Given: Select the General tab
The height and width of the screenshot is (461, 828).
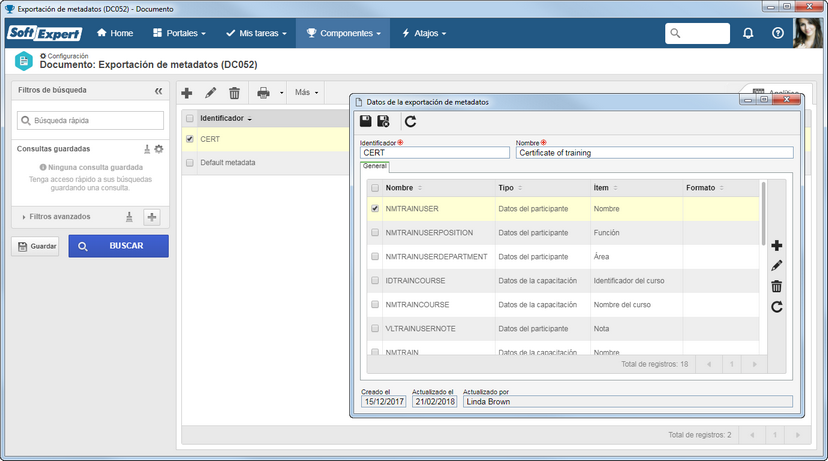Looking at the screenshot, I should click(375, 166).
